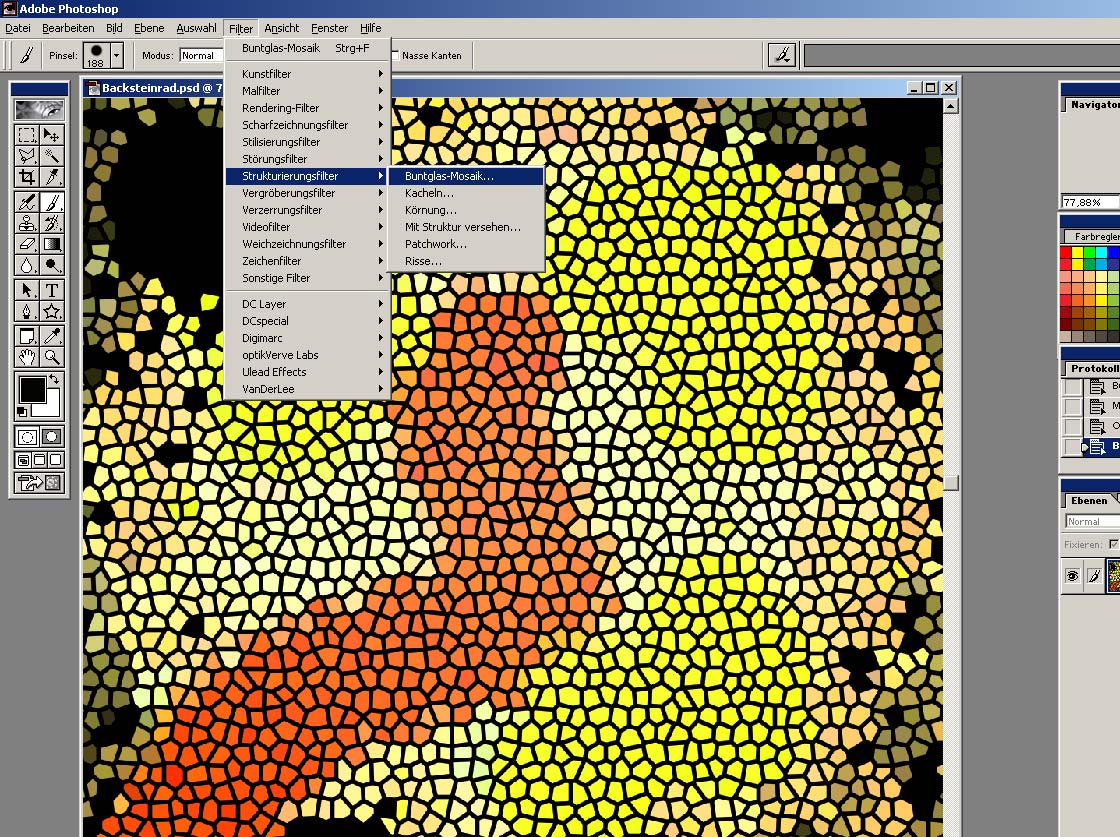Toggle layer visibility eye in Ebenen panel
This screenshot has width=1120, height=837.
pos(1072,576)
